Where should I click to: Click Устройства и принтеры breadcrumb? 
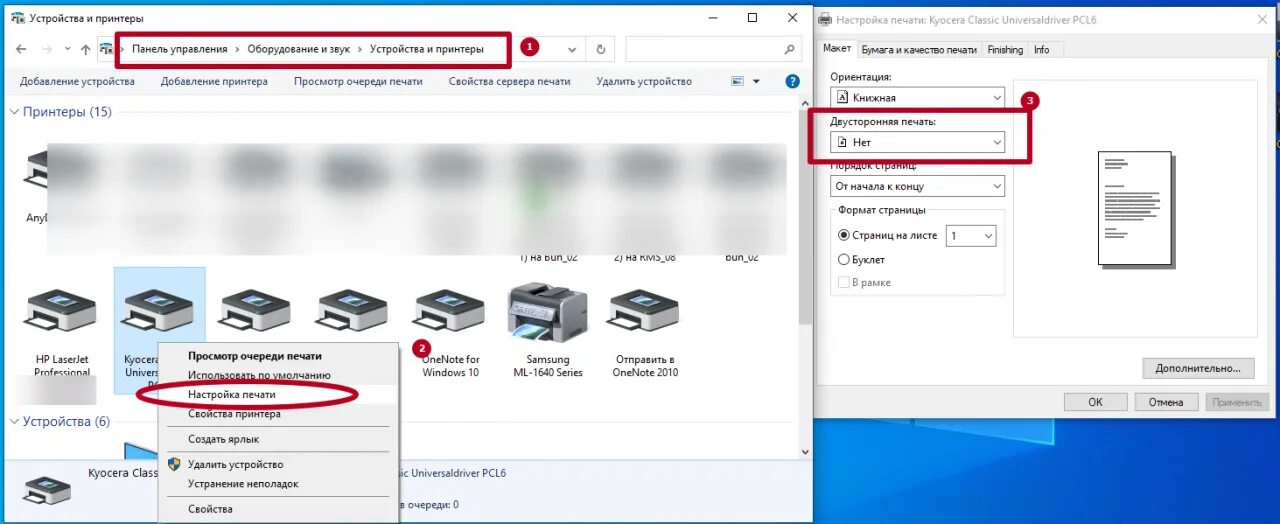[x=427, y=49]
